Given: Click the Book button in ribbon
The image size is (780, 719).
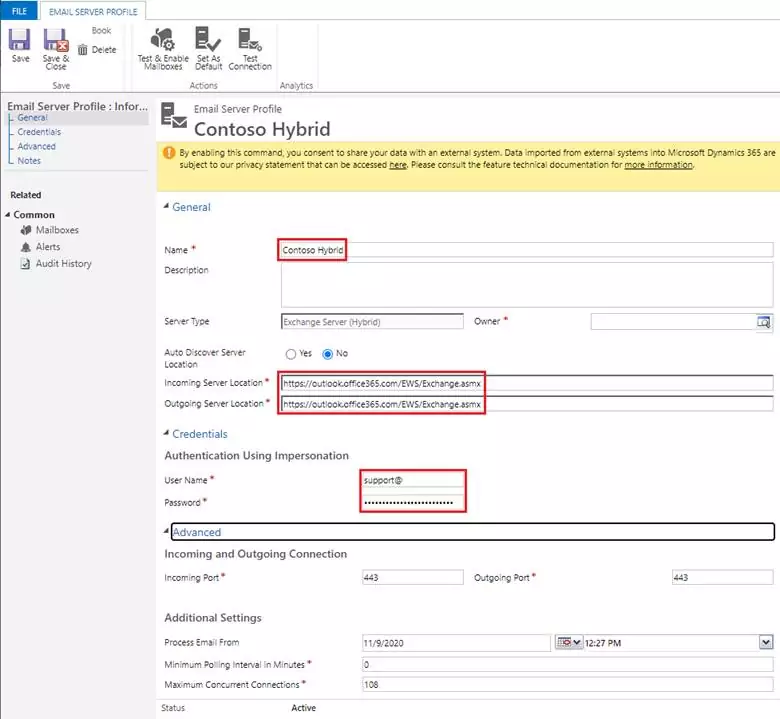Looking at the screenshot, I should pyautogui.click(x=101, y=30).
